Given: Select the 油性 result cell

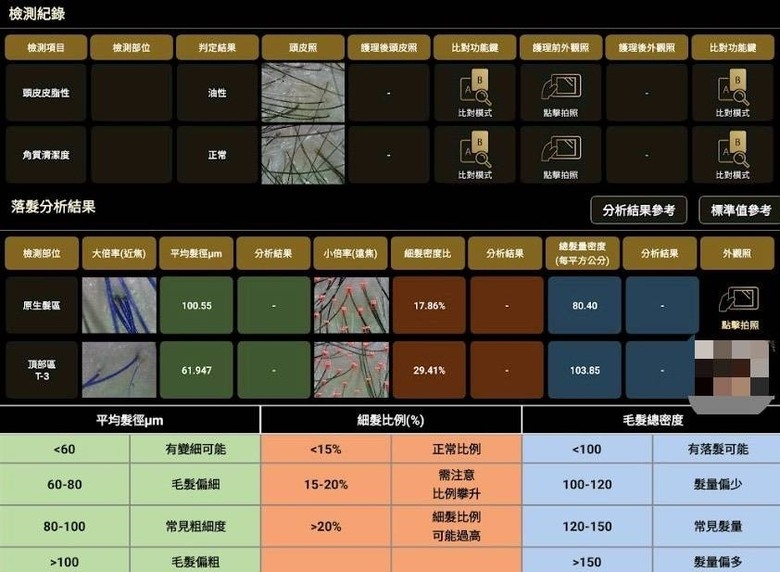Looking at the screenshot, I should pos(217,93).
